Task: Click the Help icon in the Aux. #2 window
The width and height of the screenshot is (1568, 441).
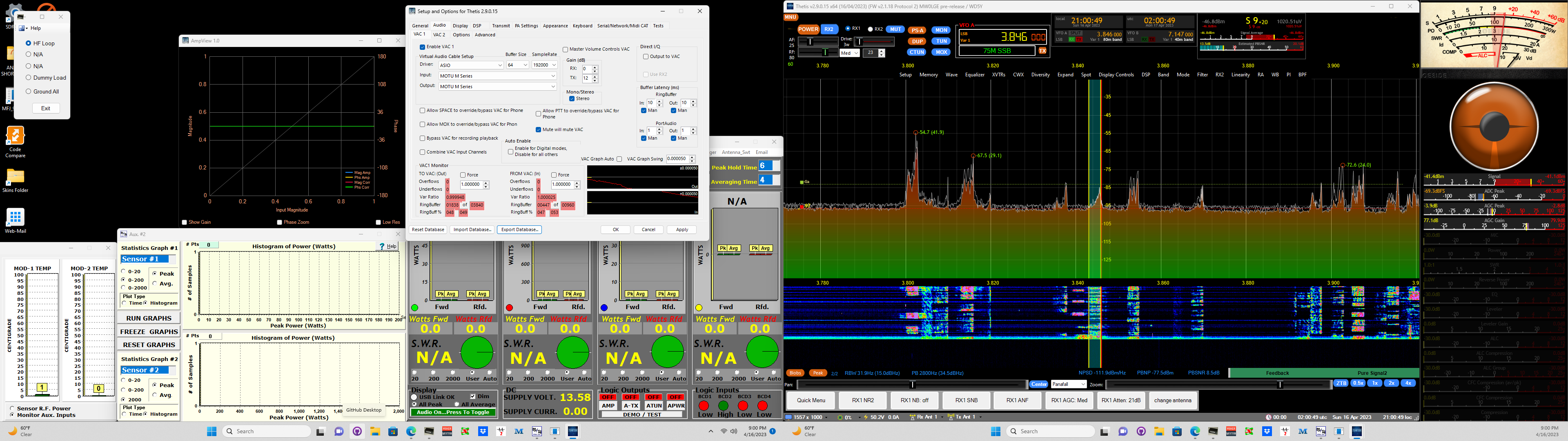Action: pos(388,246)
